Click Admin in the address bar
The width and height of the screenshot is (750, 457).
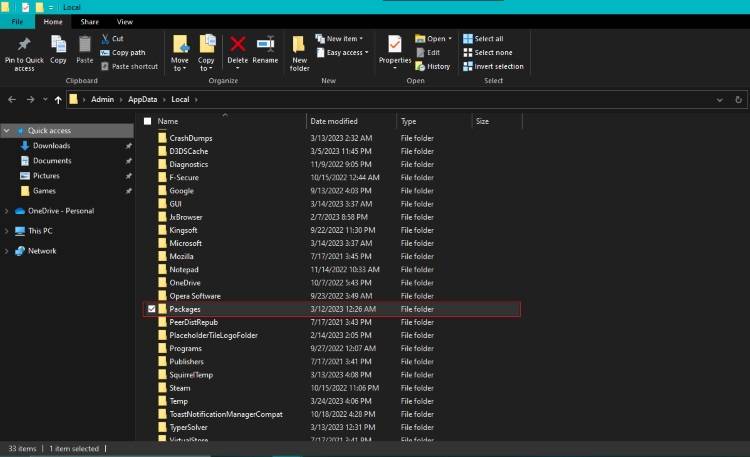(x=102, y=100)
